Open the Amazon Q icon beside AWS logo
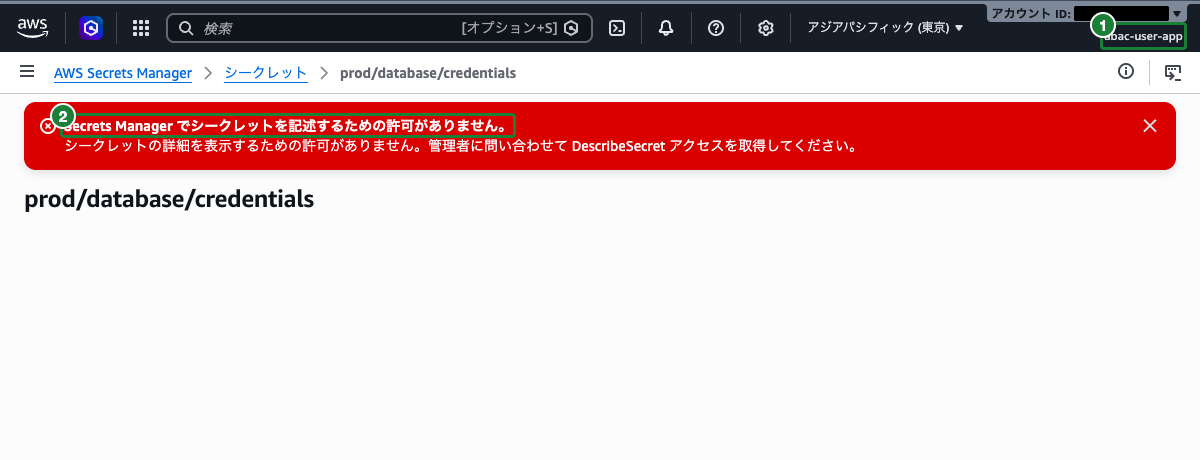The width and height of the screenshot is (1200, 460). (91, 28)
